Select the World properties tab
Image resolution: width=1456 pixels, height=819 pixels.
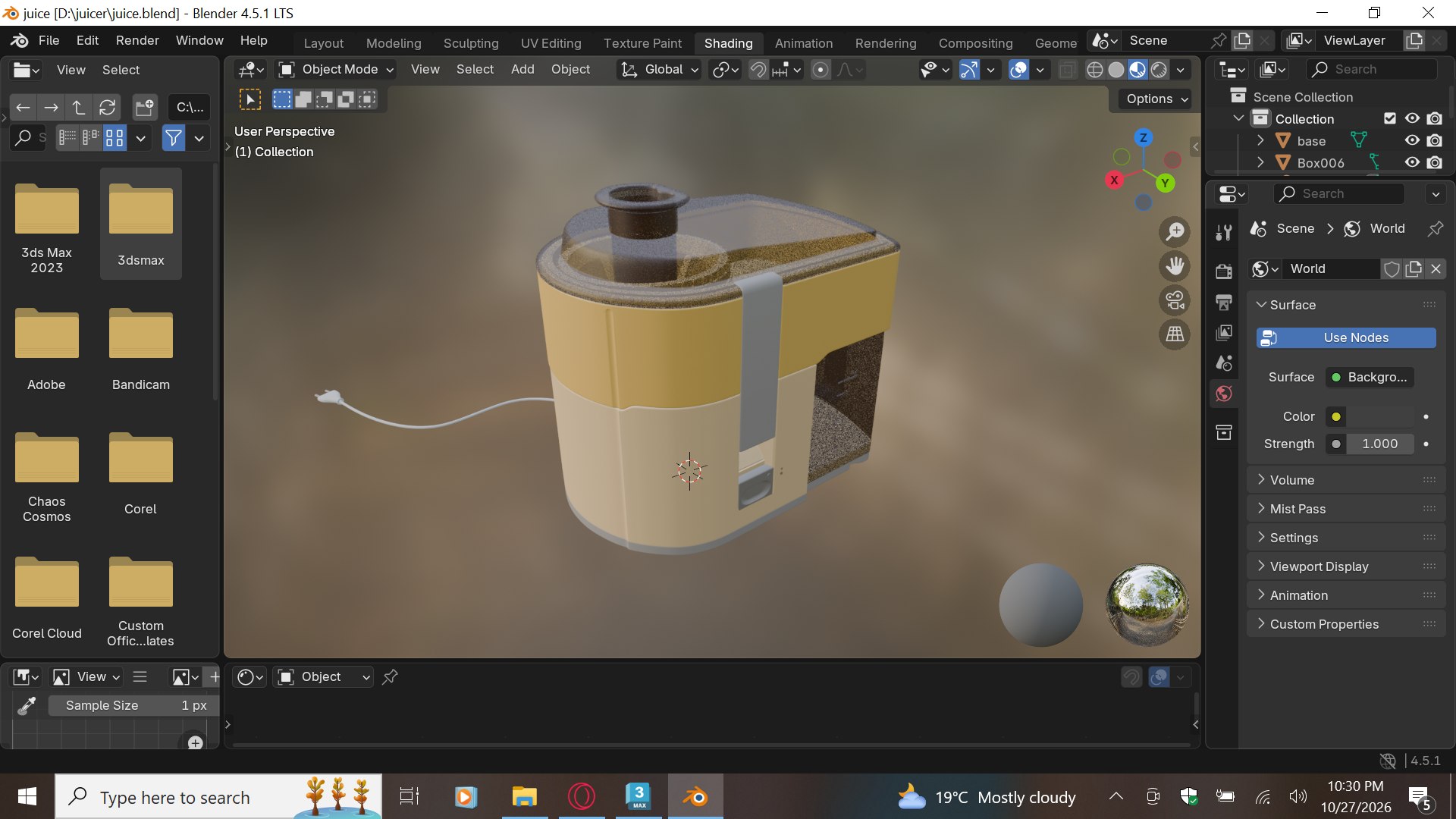(1223, 394)
